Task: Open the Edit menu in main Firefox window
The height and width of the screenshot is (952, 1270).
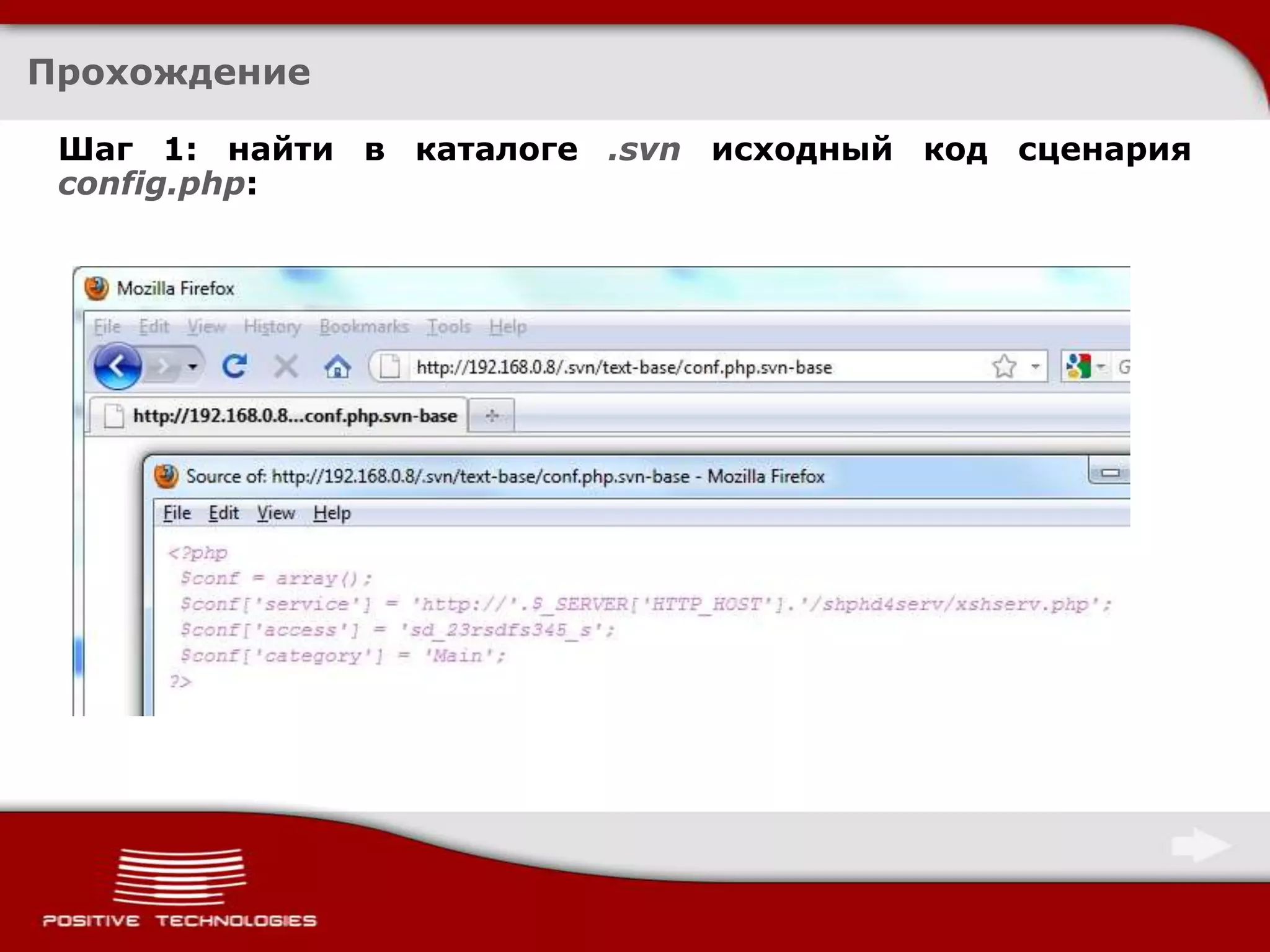Action: pos(154,327)
